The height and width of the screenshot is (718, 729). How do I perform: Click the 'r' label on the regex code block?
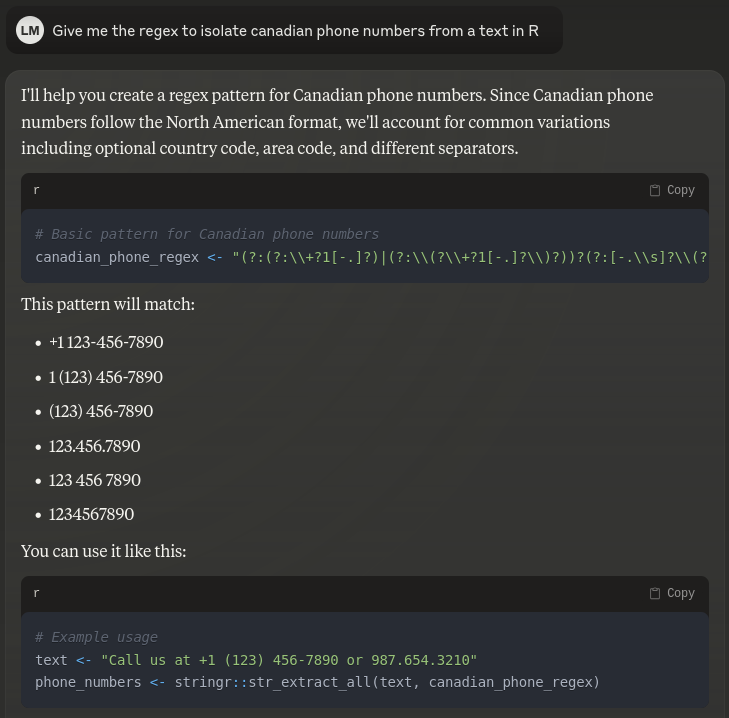click(x=37, y=190)
